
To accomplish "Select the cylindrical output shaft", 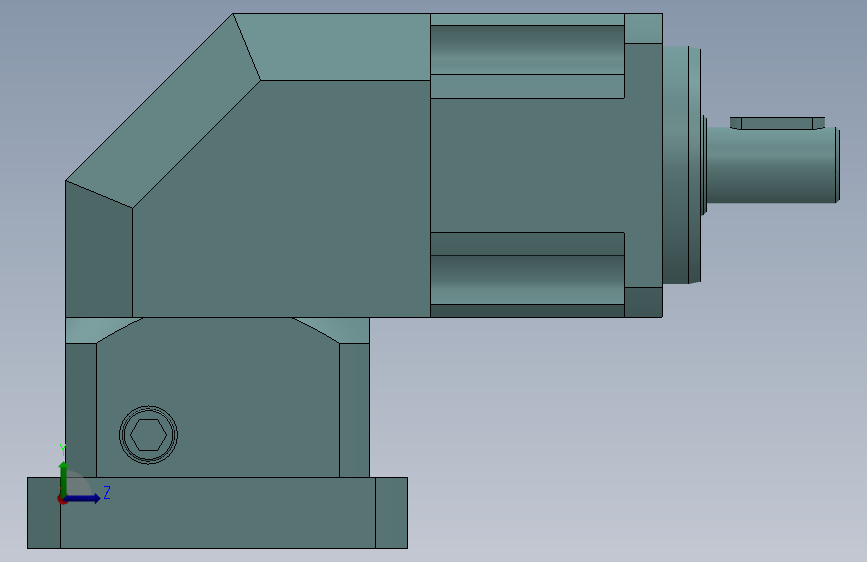I will [773, 165].
